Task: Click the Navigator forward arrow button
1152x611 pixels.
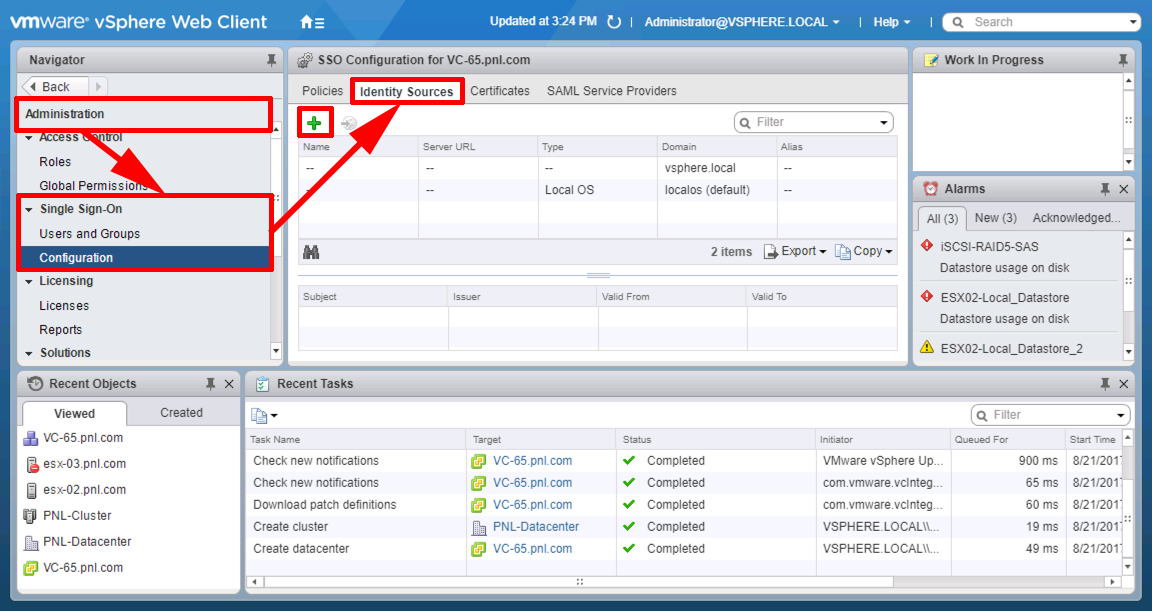Action: [x=98, y=87]
